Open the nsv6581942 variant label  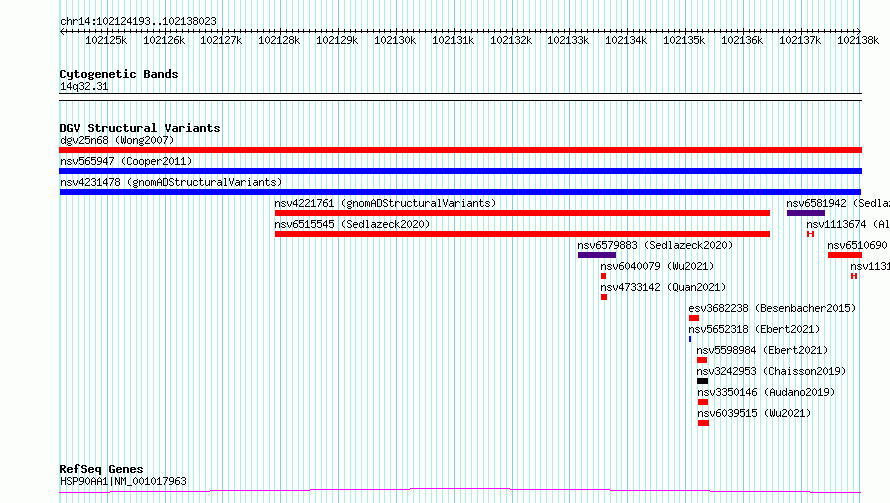click(x=838, y=203)
